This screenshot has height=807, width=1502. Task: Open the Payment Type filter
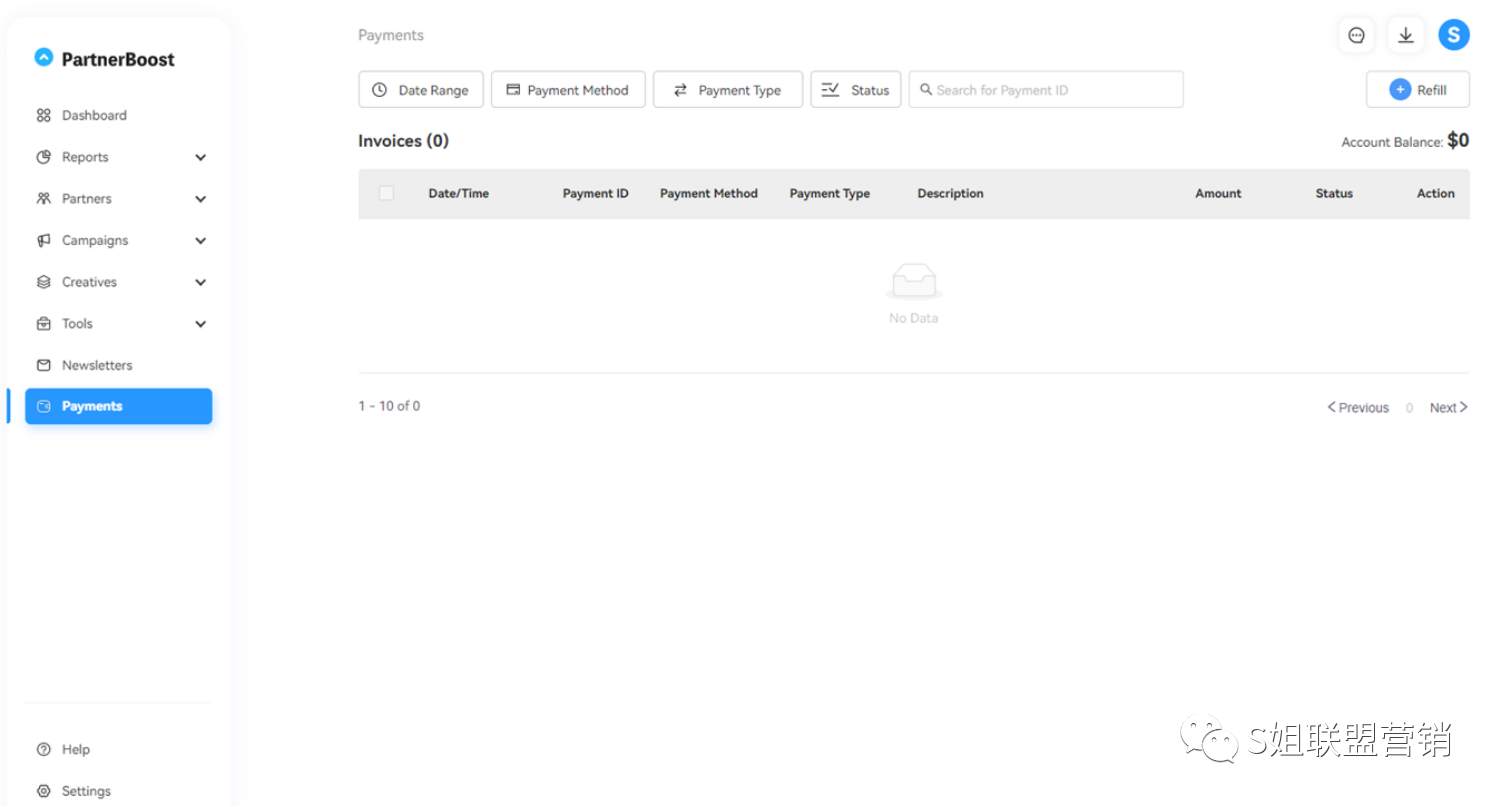click(x=728, y=90)
